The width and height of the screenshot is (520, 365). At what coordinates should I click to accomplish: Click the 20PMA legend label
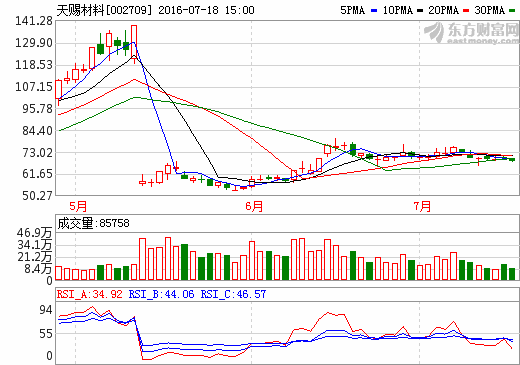(x=443, y=10)
